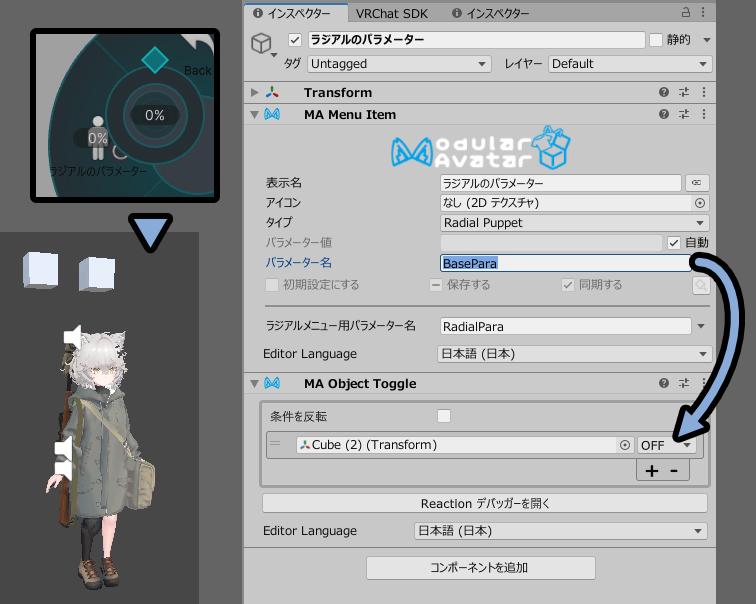Screen dimensions: 756x604
Task: Toggle the inspector lock icon
Action: pos(686,12)
